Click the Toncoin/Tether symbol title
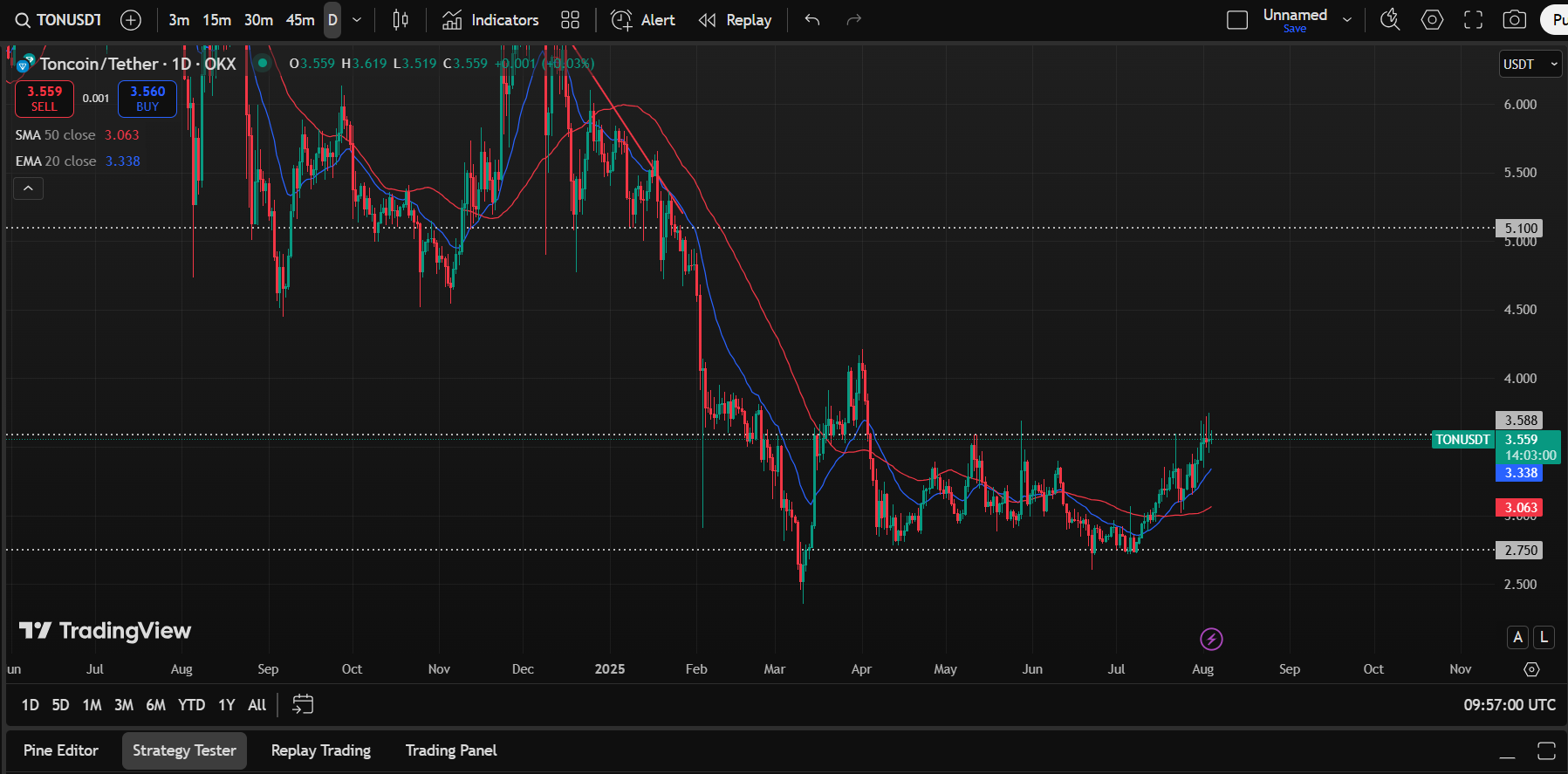 [138, 64]
